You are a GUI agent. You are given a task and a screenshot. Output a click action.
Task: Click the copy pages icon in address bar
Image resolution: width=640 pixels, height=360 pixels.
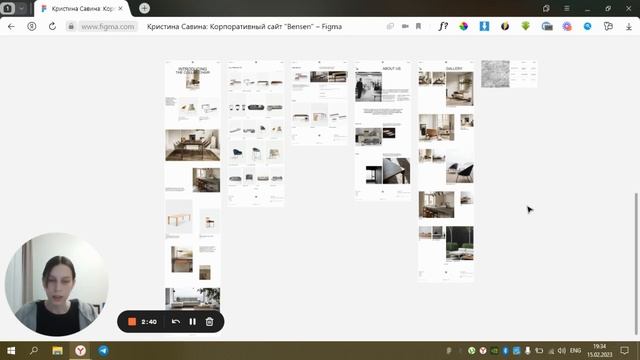390,27
